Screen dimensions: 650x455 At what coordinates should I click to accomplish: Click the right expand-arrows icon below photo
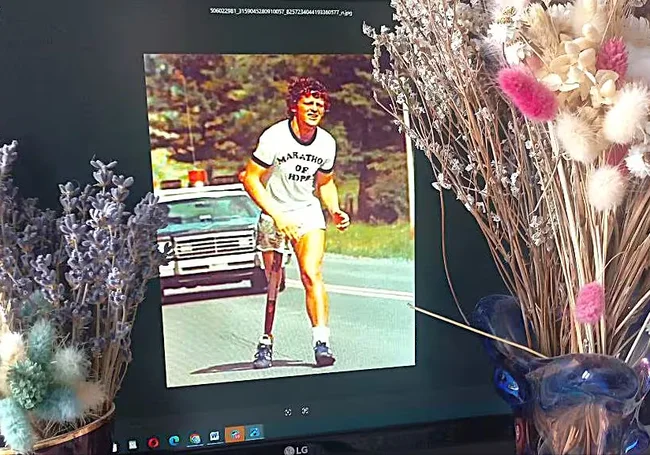[305, 410]
